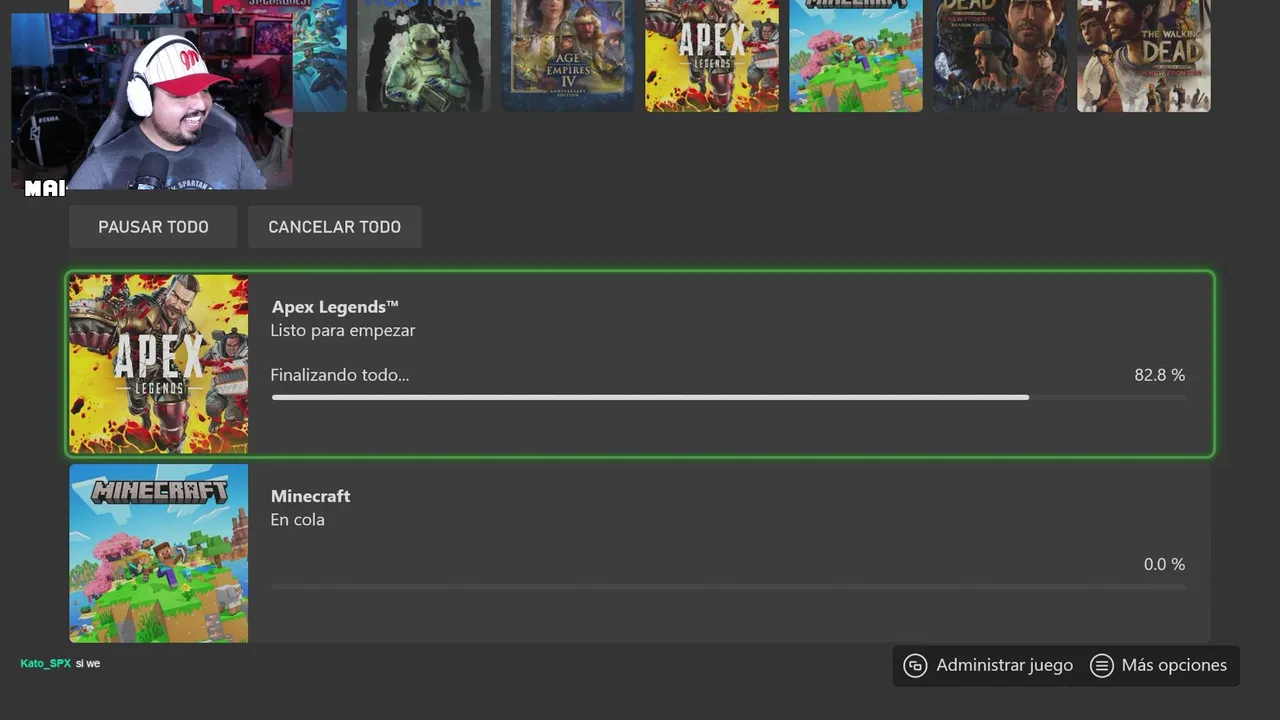
Task: Open the Age of Empires IV tile
Action: 567,55
